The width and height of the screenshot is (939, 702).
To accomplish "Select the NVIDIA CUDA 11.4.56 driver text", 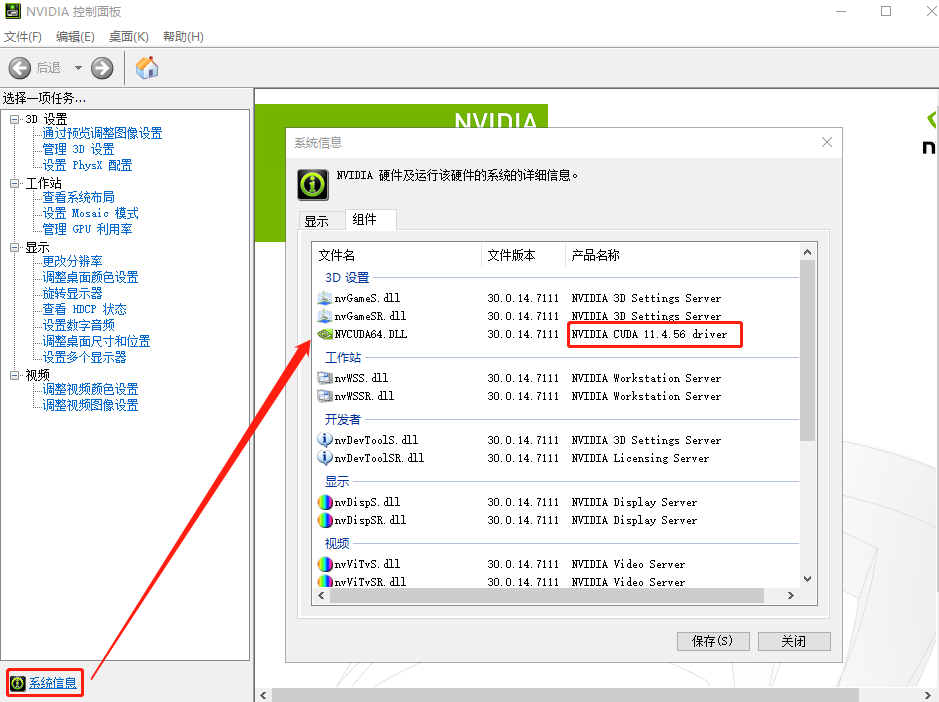I will 649,334.
